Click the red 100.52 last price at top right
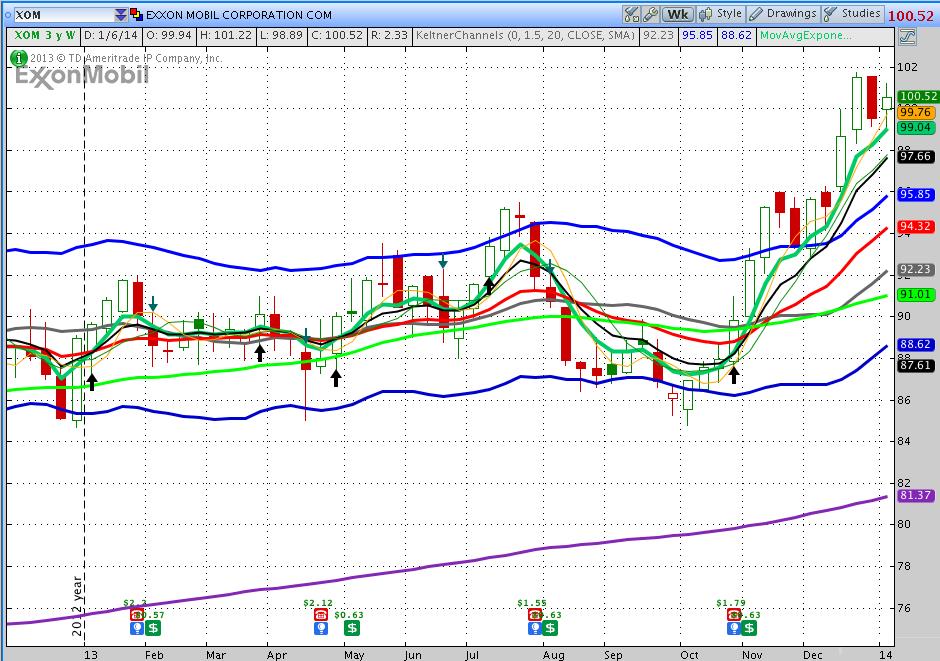Viewport: 940px width, 661px height. pos(911,16)
